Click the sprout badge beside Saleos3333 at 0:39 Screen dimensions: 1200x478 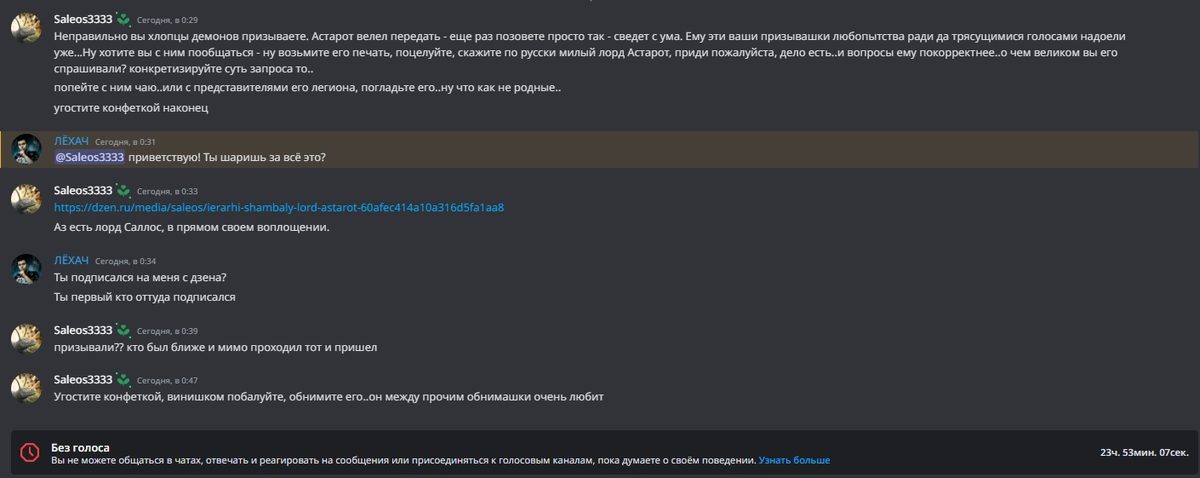[x=123, y=330]
